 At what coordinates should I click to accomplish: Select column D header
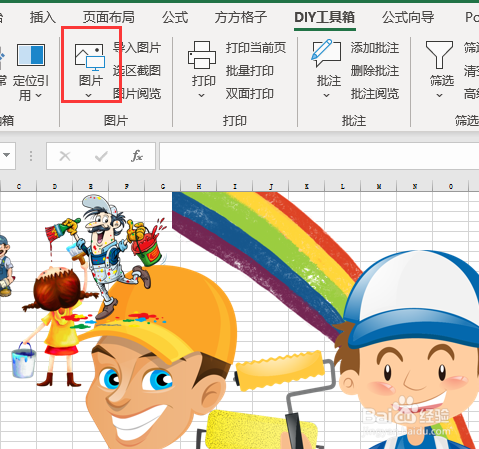point(55,186)
